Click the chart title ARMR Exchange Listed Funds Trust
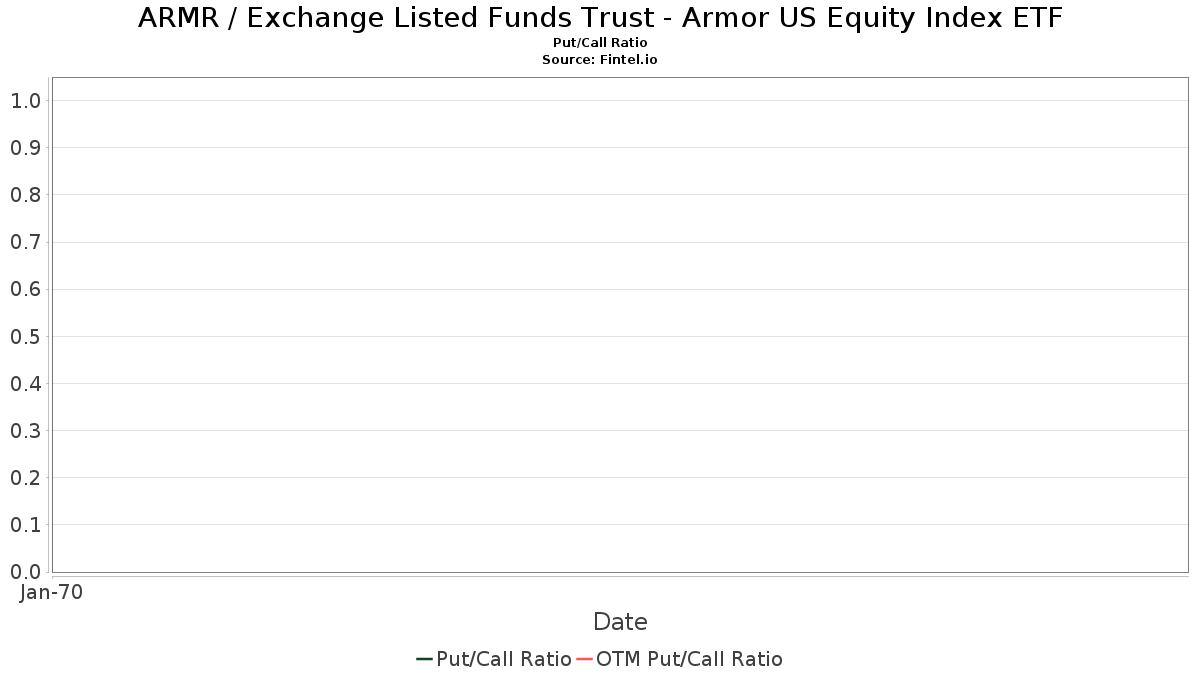 [x=600, y=17]
